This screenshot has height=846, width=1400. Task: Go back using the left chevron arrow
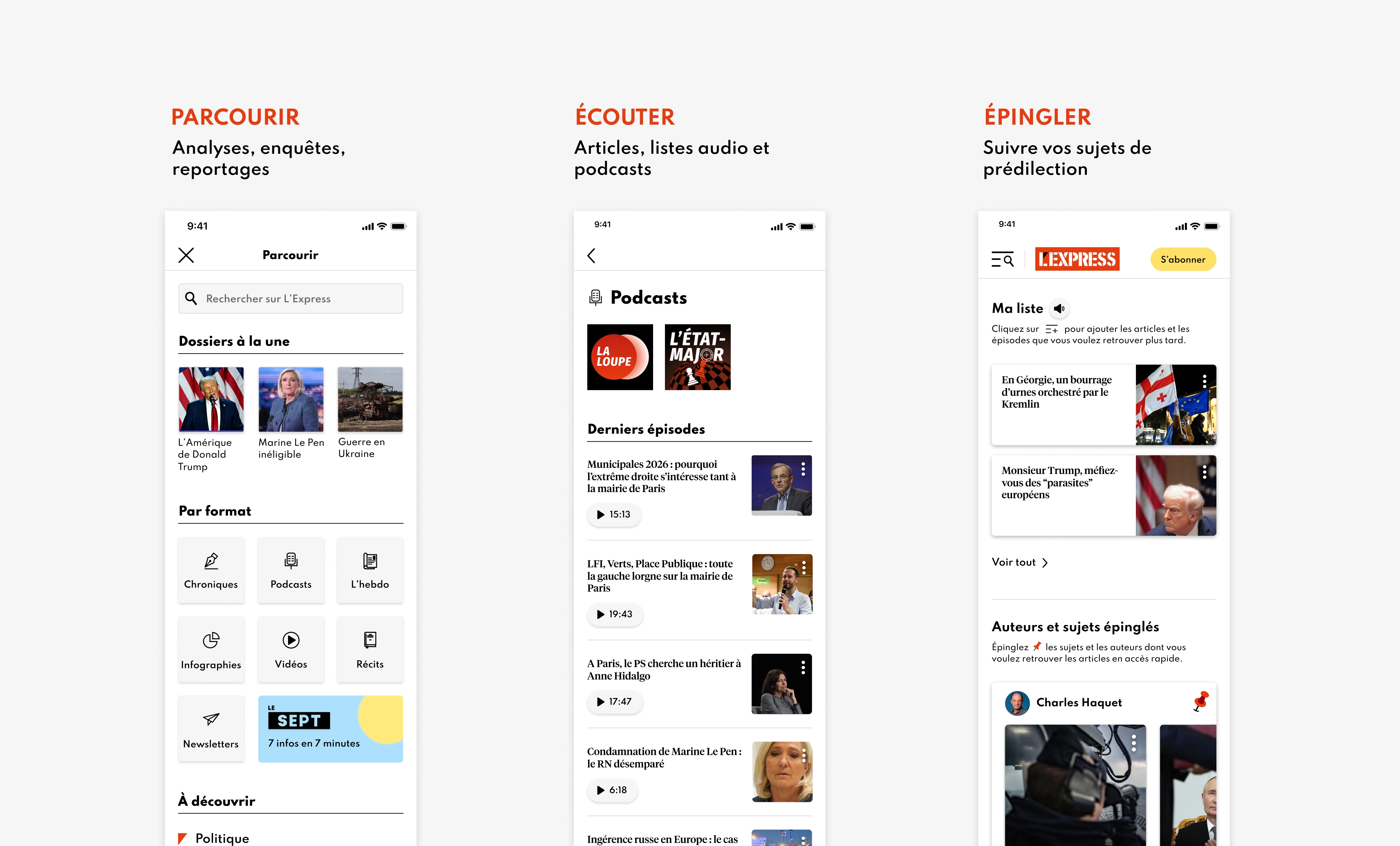click(592, 256)
